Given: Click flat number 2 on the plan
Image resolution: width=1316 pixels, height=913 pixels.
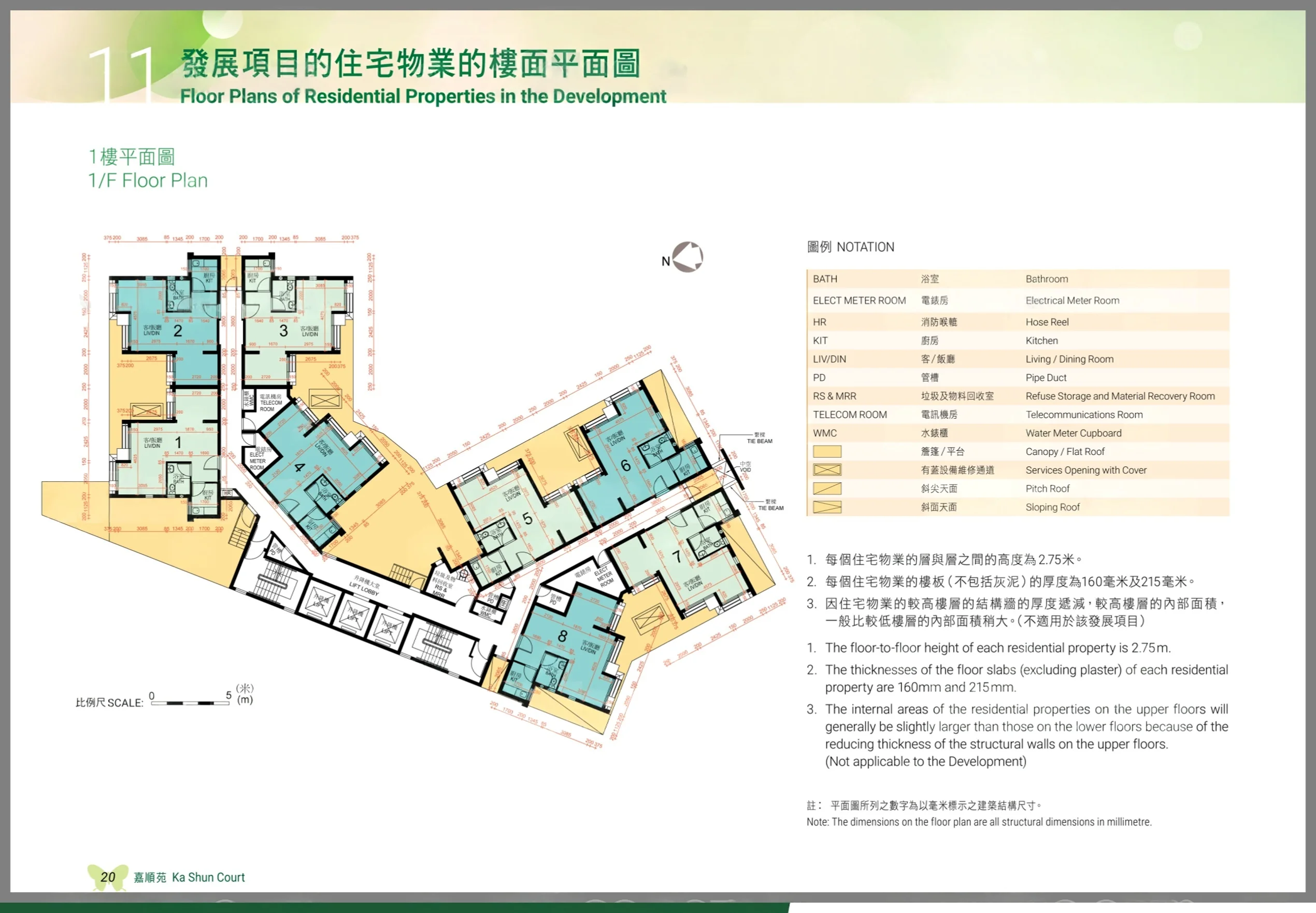Looking at the screenshot, I should (178, 331).
